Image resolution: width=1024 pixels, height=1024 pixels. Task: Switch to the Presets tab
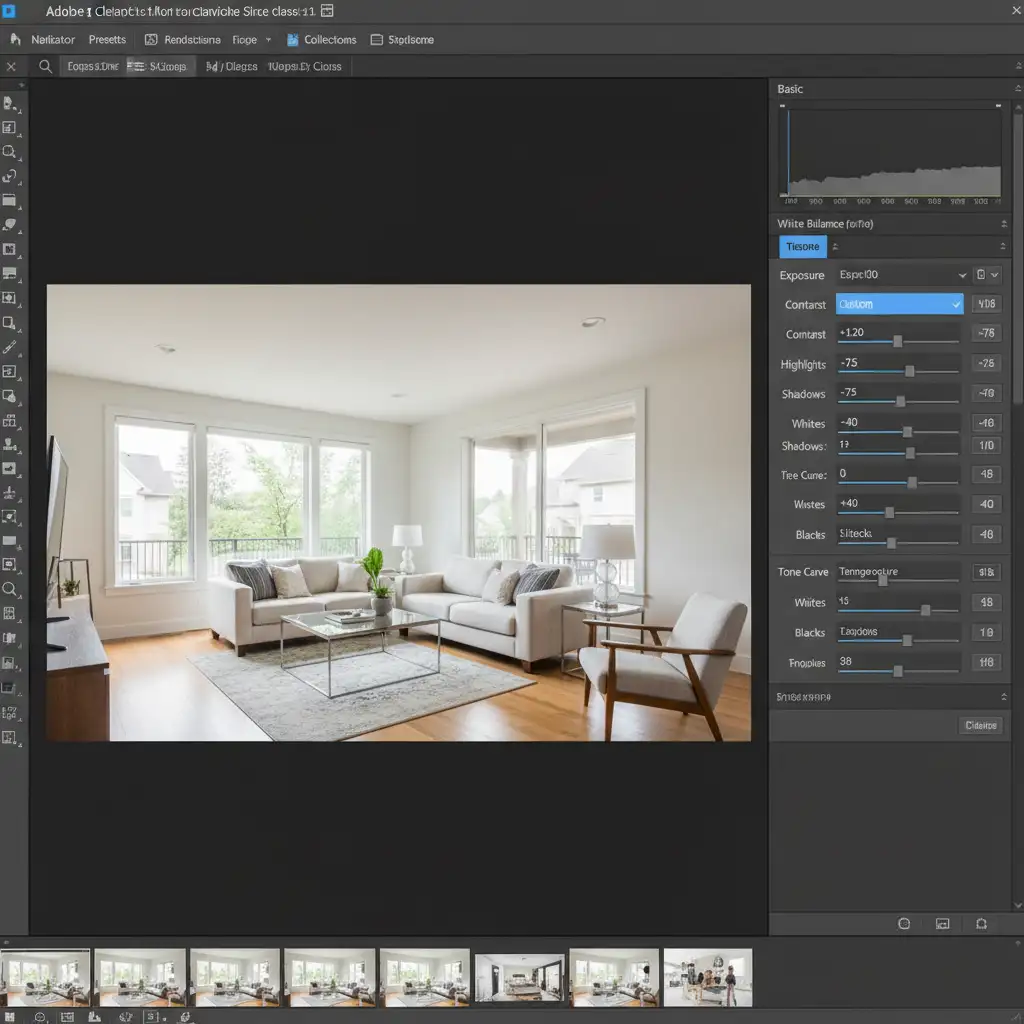pyautogui.click(x=107, y=40)
